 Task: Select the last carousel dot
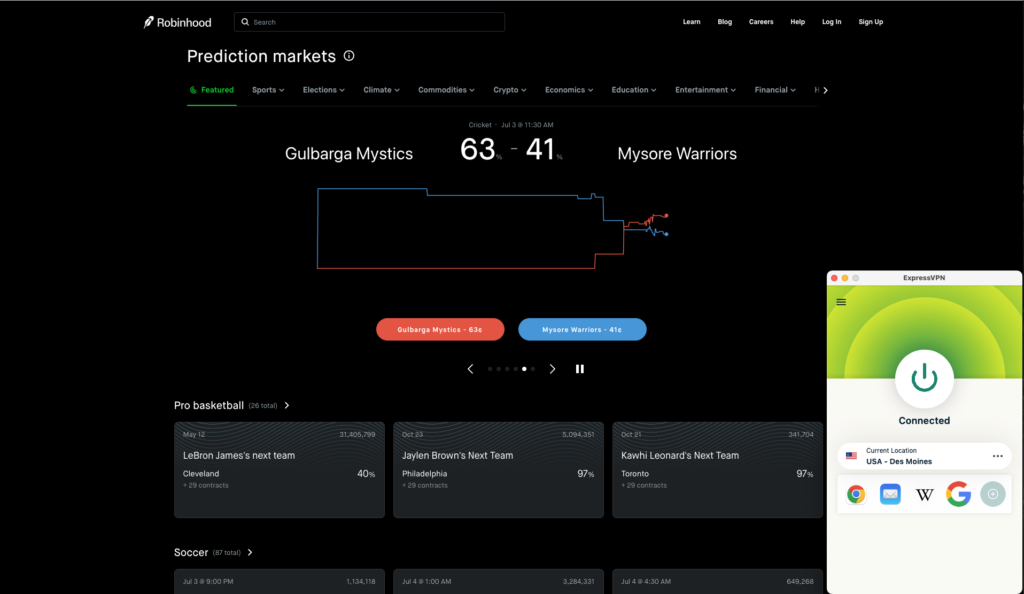tap(533, 369)
